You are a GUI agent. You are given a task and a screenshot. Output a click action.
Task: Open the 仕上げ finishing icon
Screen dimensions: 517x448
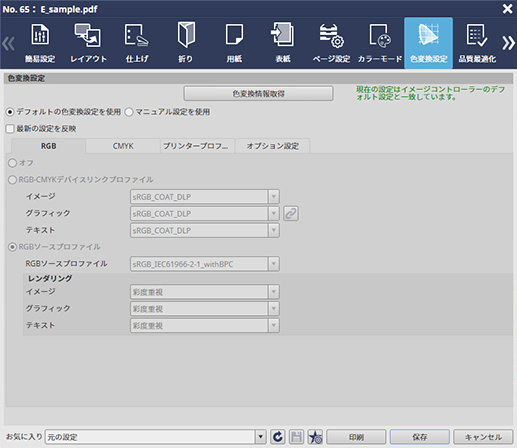click(137, 43)
